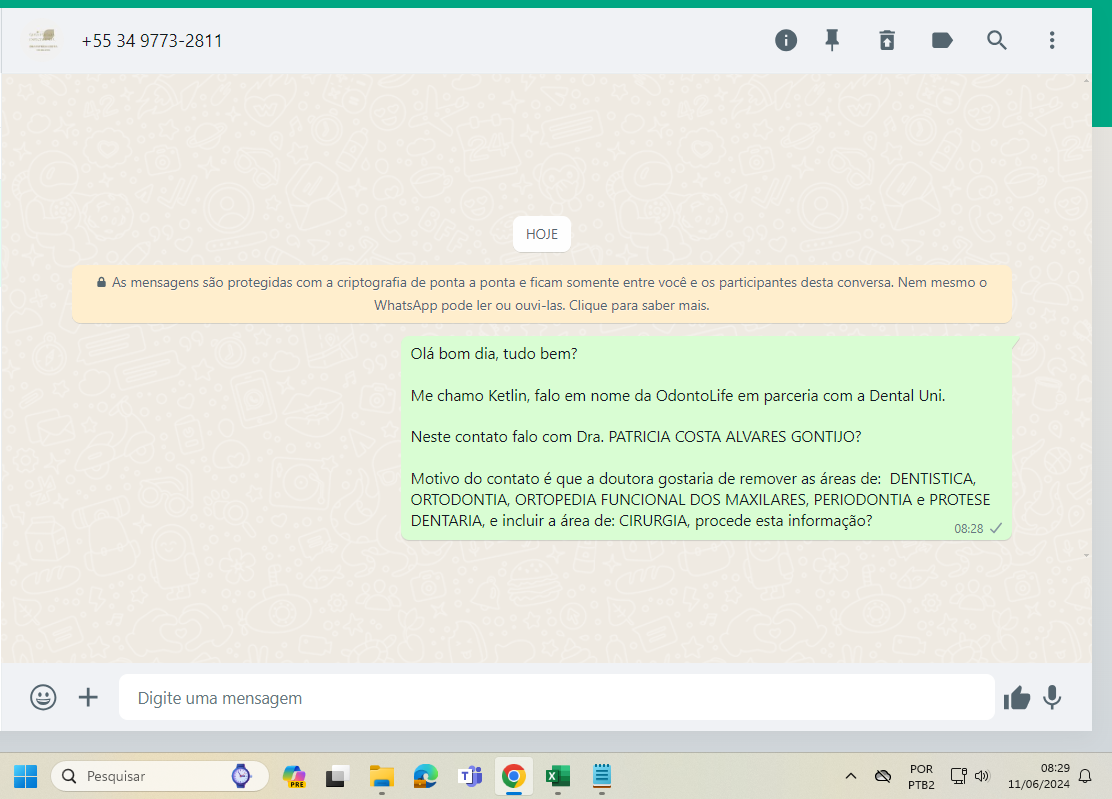Viewport: 1112px width, 799px height.
Task: Open network display tray icon
Action: (x=958, y=776)
